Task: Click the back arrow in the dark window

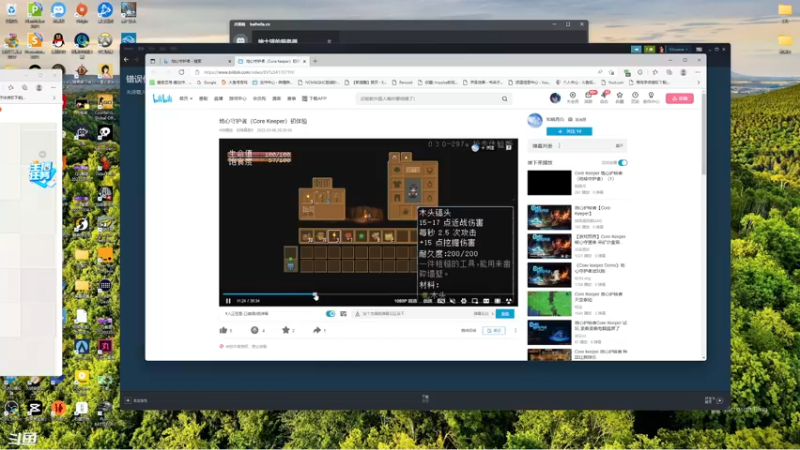Action: click(x=127, y=60)
